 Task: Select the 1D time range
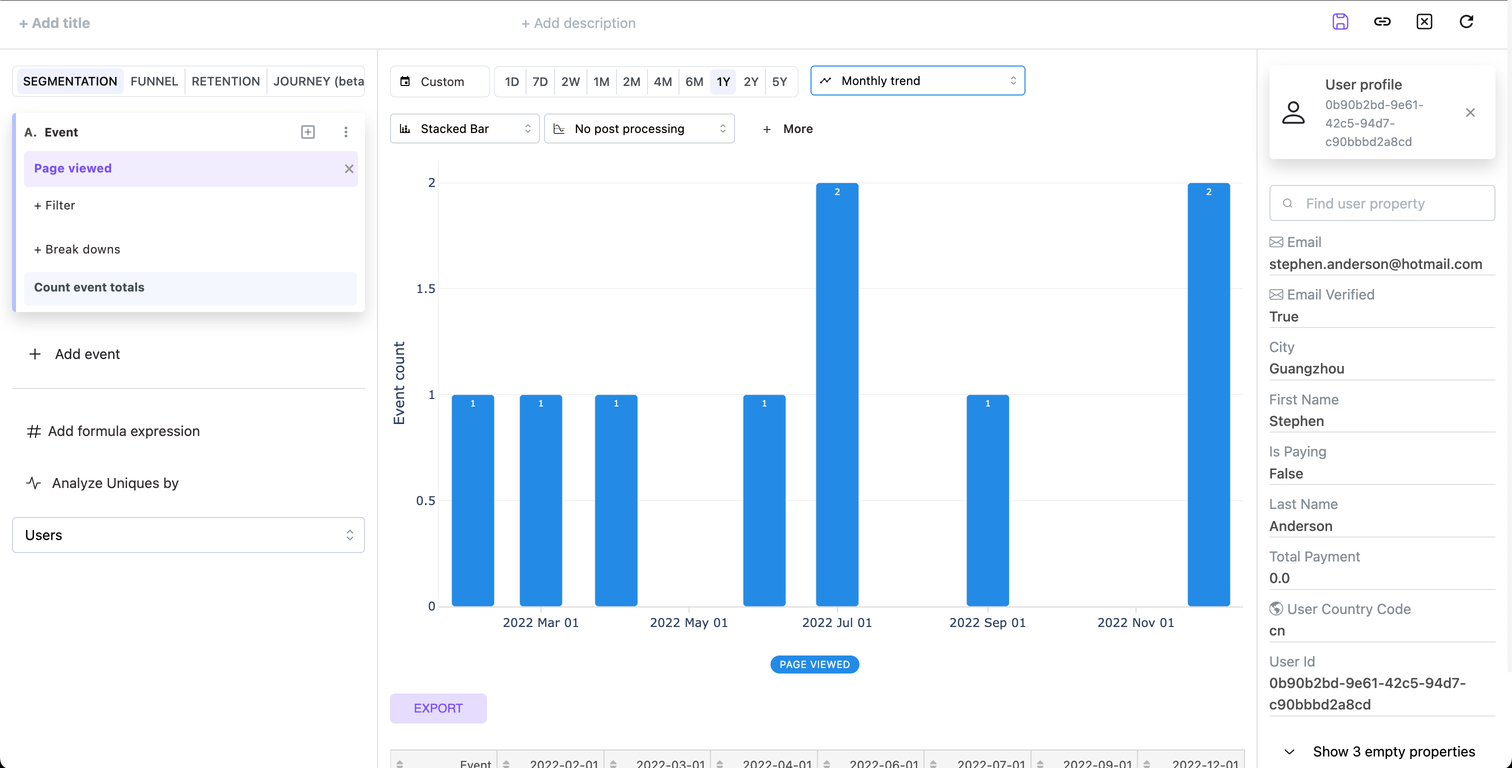[x=512, y=82]
